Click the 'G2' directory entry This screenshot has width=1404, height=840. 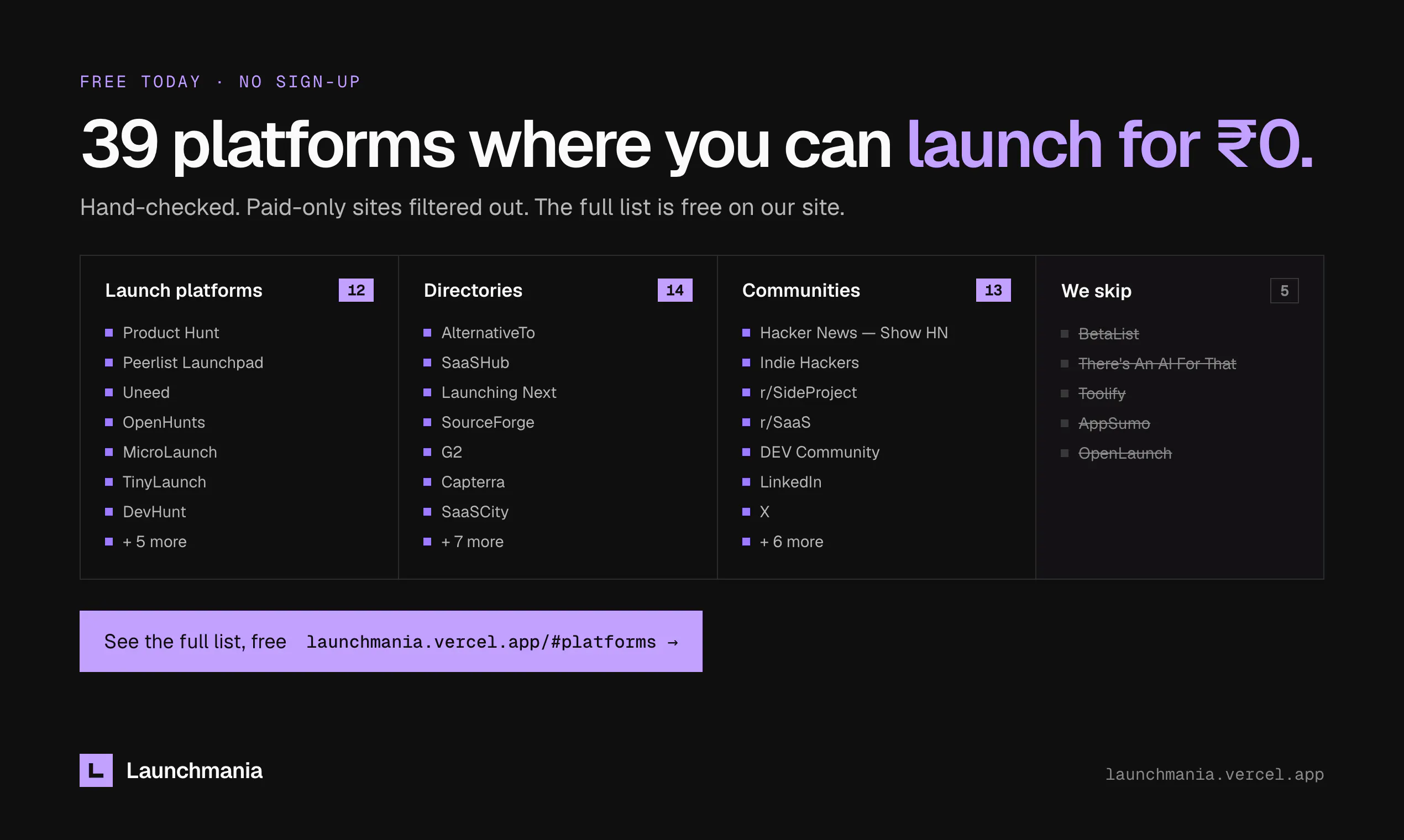click(x=451, y=452)
